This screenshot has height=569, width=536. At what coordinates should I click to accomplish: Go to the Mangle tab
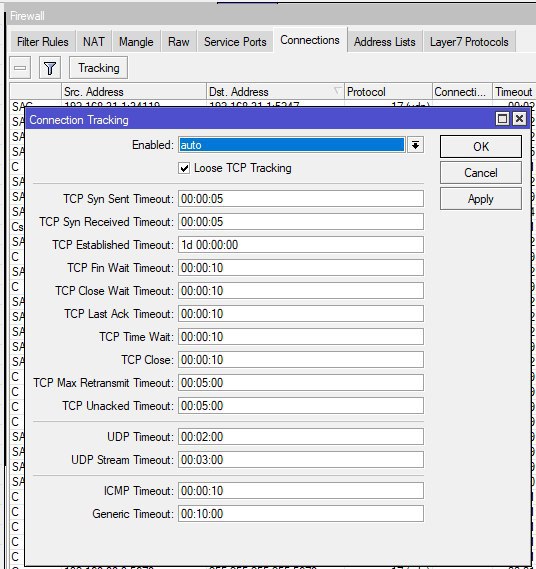pyautogui.click(x=136, y=42)
